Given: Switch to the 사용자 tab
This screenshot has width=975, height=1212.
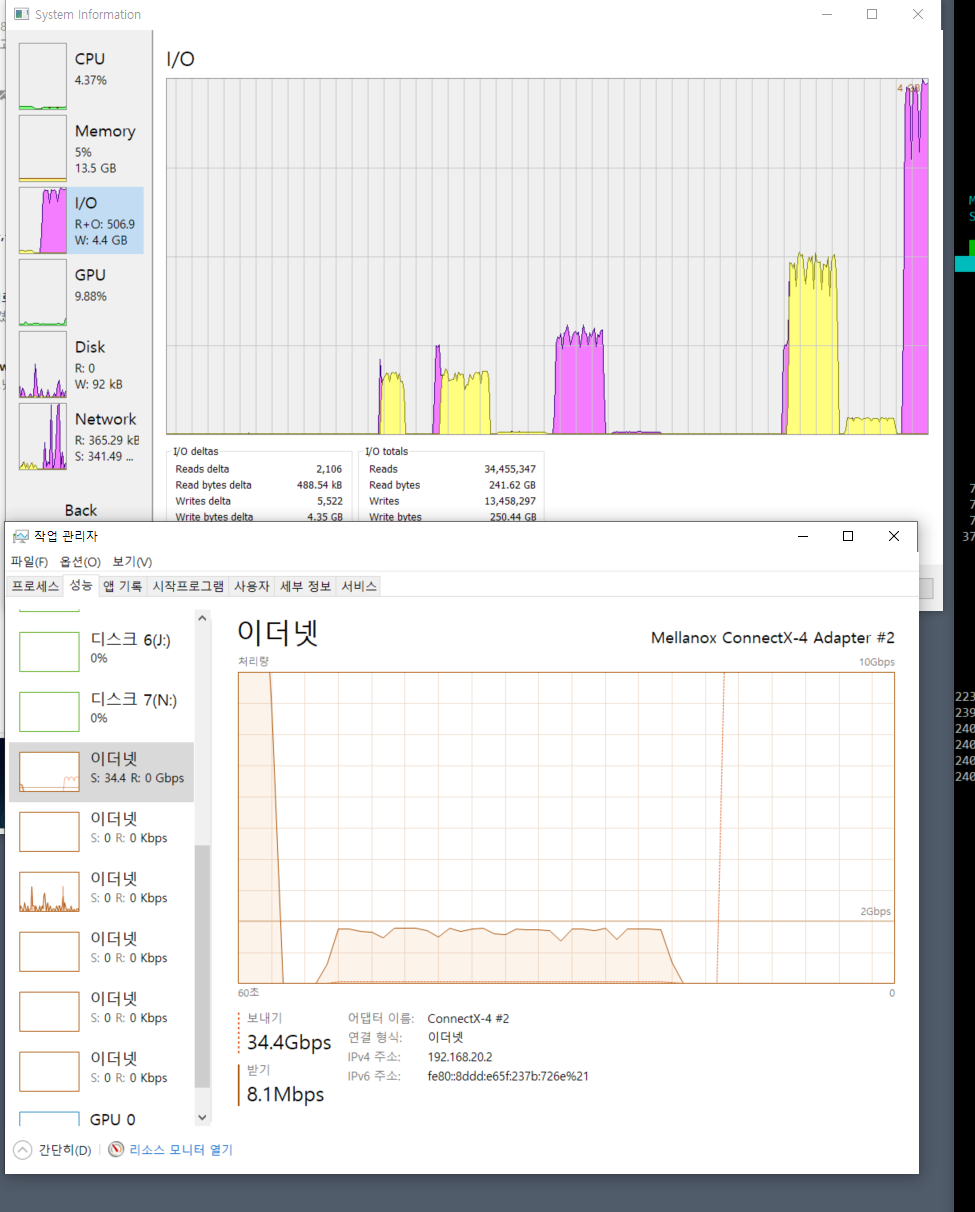Looking at the screenshot, I should click(251, 586).
